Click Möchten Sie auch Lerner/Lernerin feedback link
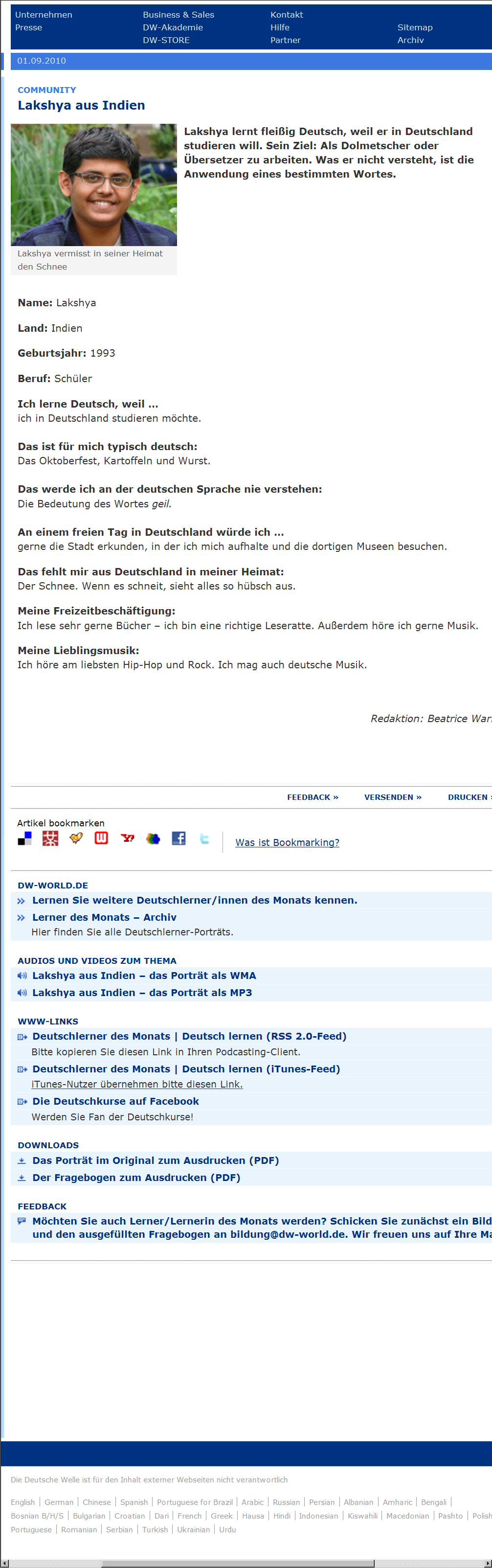Viewport: 492px width, 1568px height. (262, 1228)
